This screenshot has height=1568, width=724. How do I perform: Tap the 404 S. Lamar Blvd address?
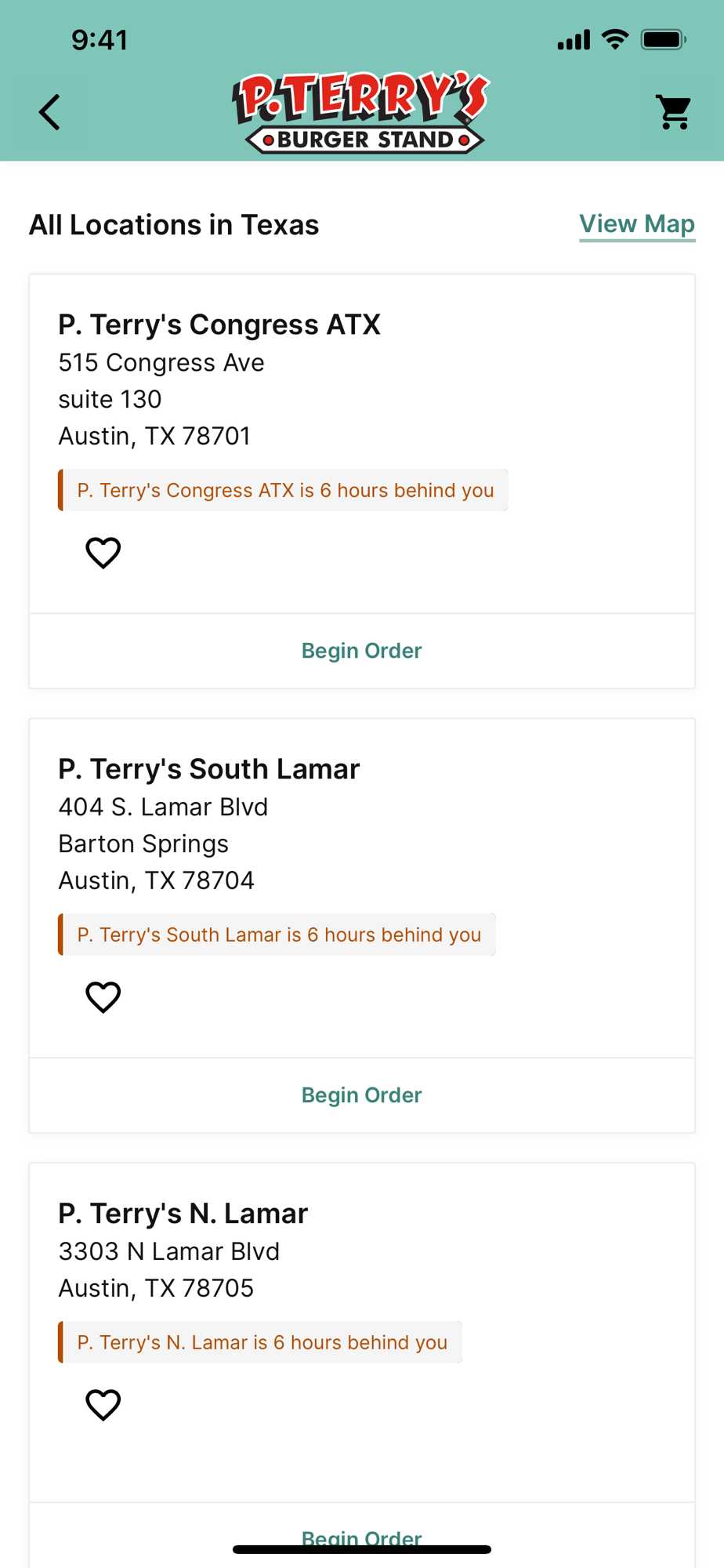click(x=163, y=808)
